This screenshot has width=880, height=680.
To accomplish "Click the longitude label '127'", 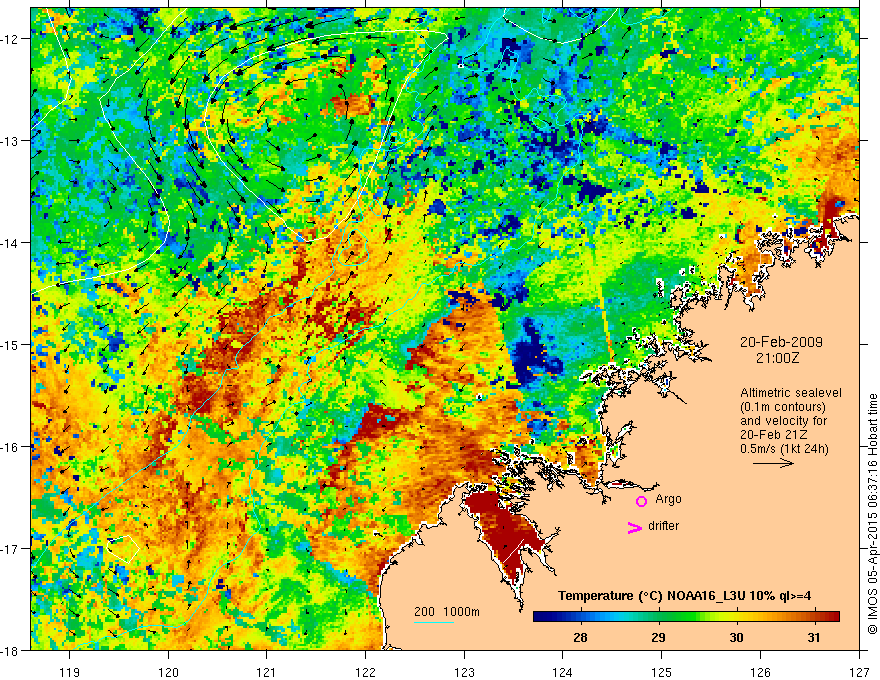I will 859,672.
